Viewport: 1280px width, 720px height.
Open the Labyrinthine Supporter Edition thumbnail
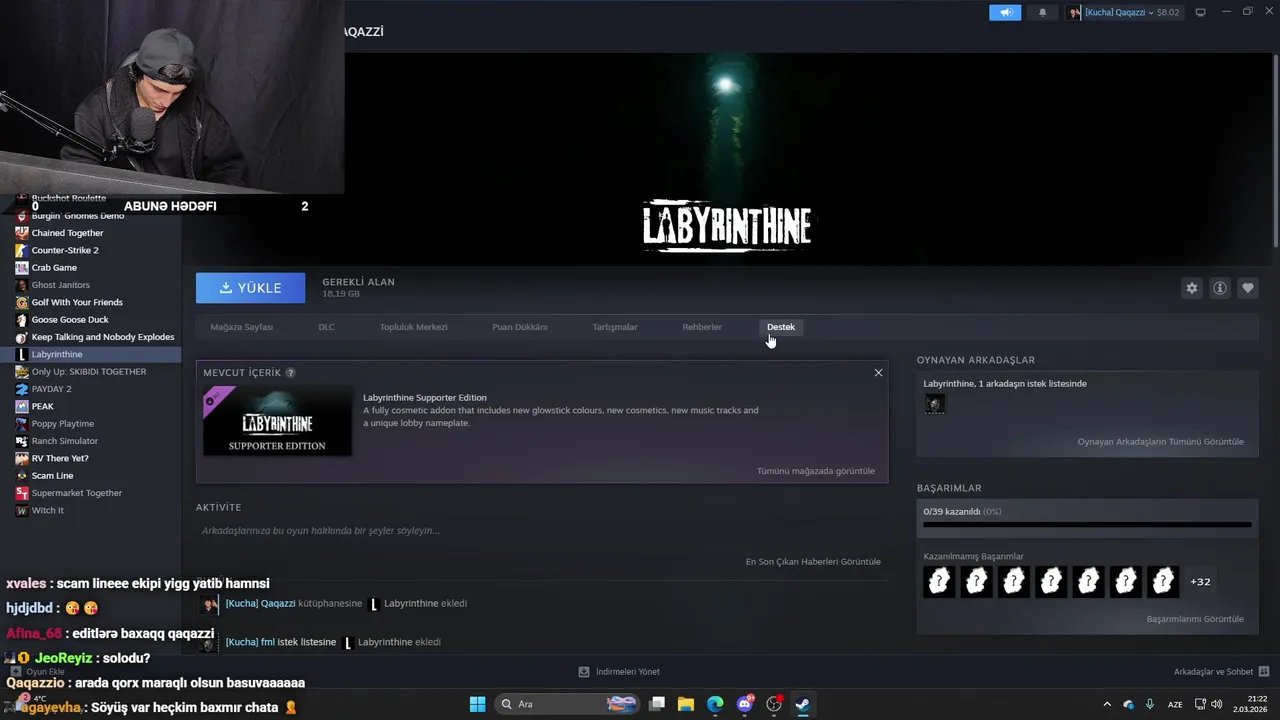click(277, 421)
